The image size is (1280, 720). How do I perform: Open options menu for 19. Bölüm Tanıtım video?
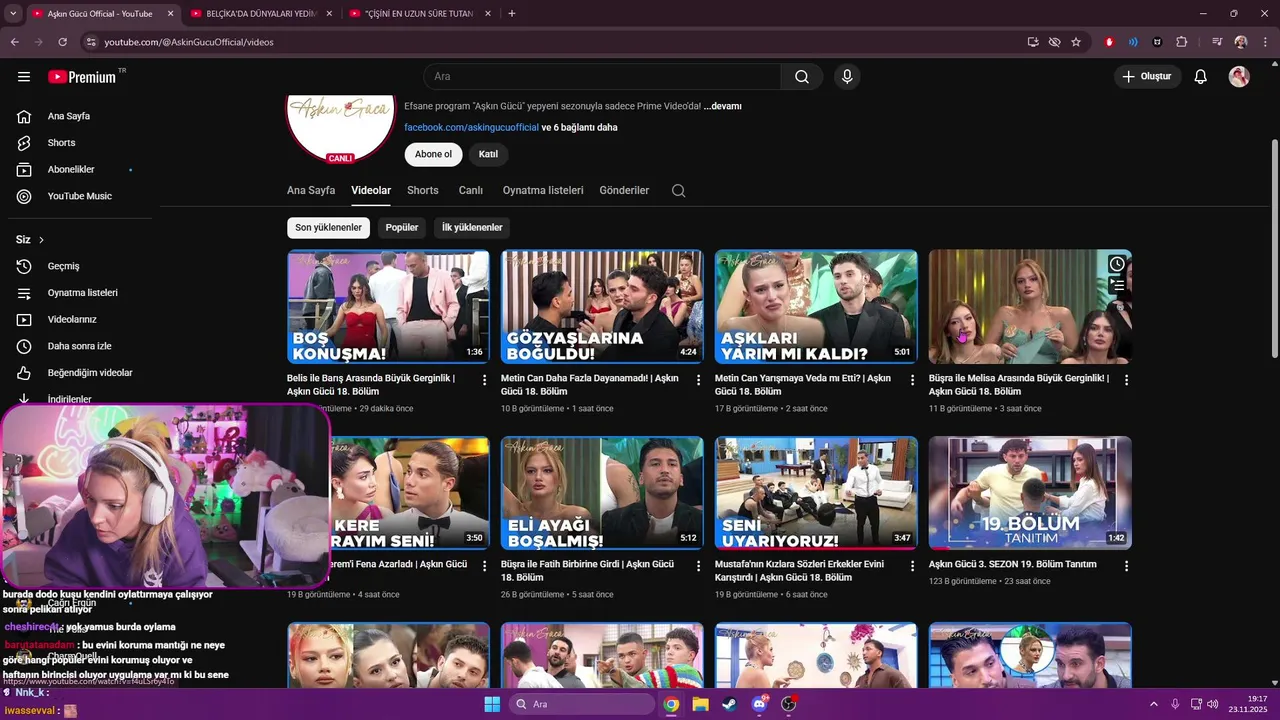pos(1127,566)
